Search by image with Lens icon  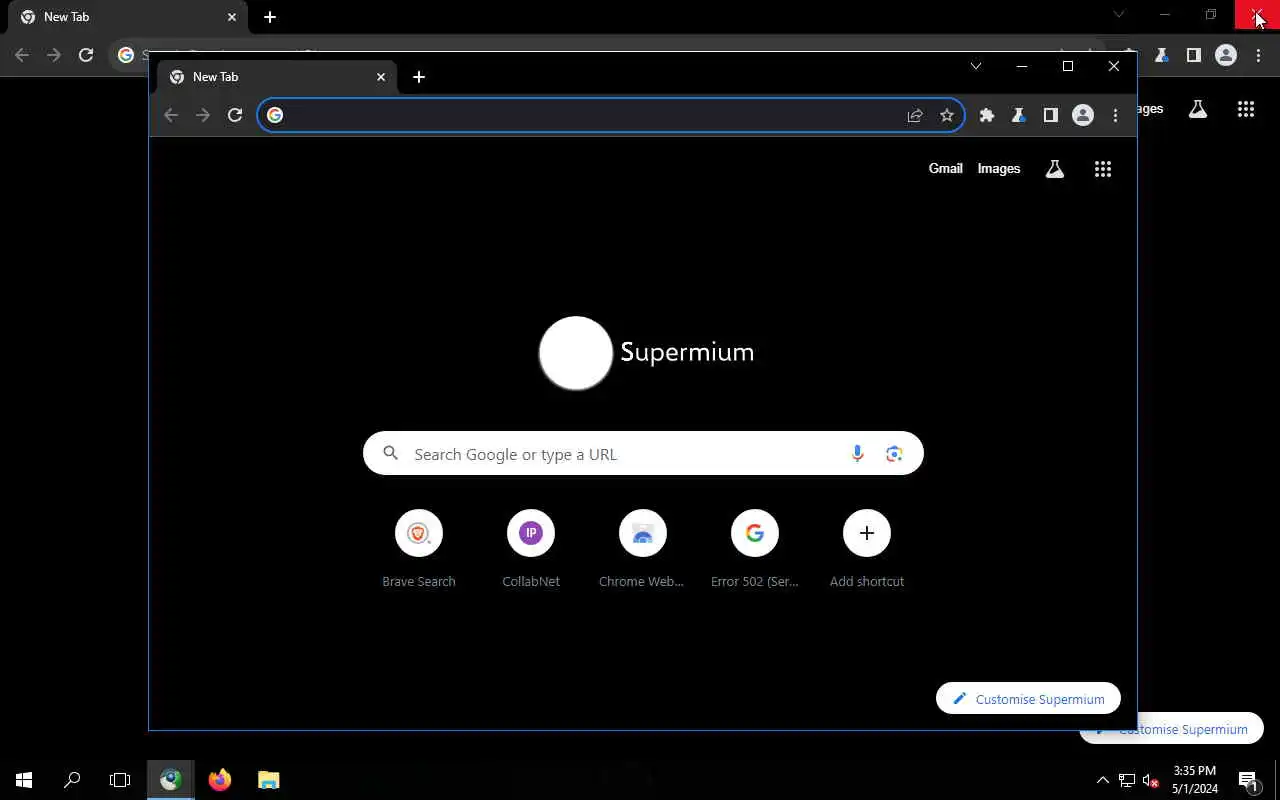[894, 454]
